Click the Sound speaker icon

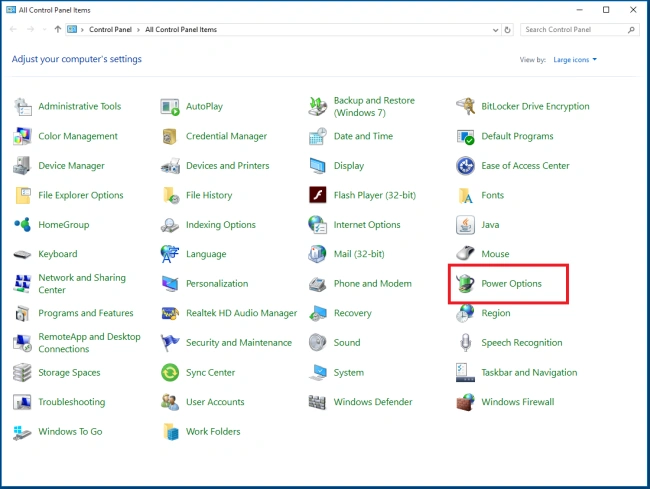318,342
